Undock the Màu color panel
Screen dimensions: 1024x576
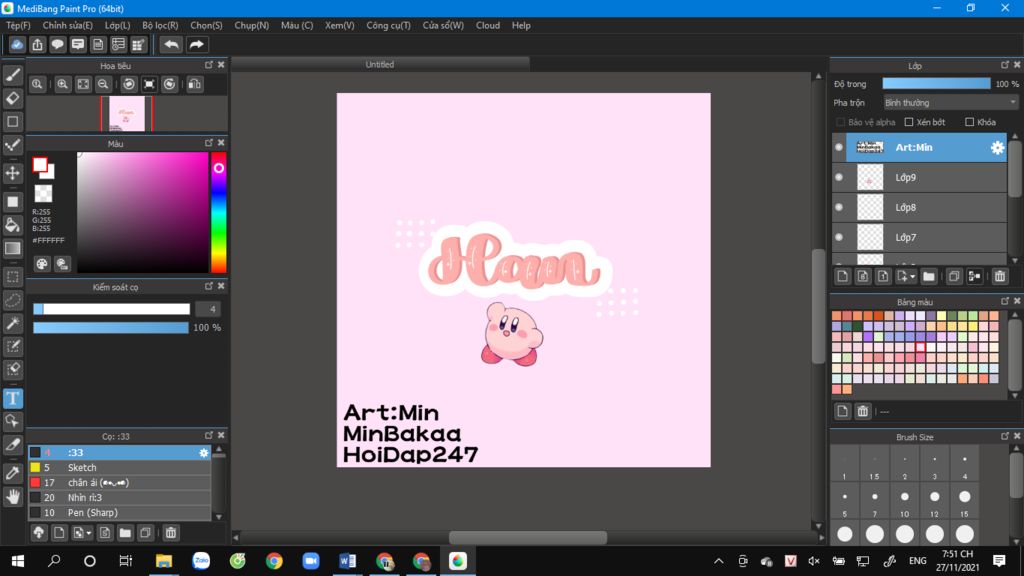[209, 142]
